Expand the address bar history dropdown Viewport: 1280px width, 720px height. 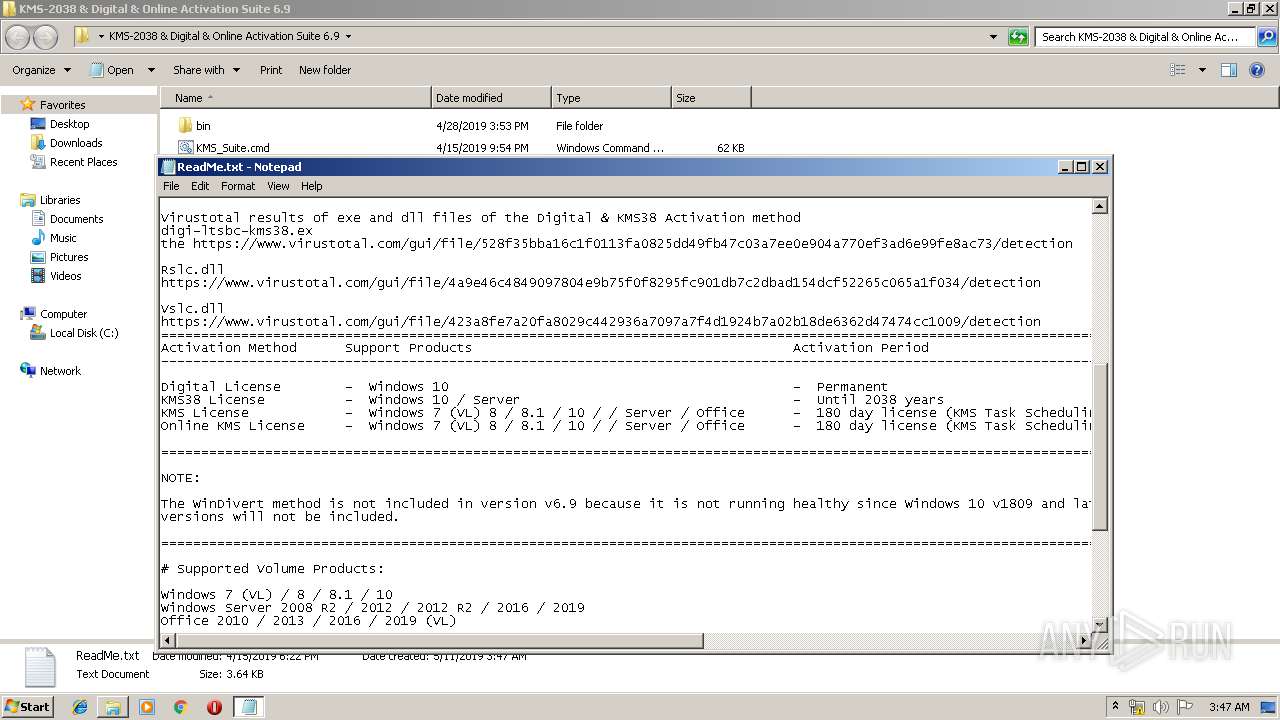click(x=993, y=37)
